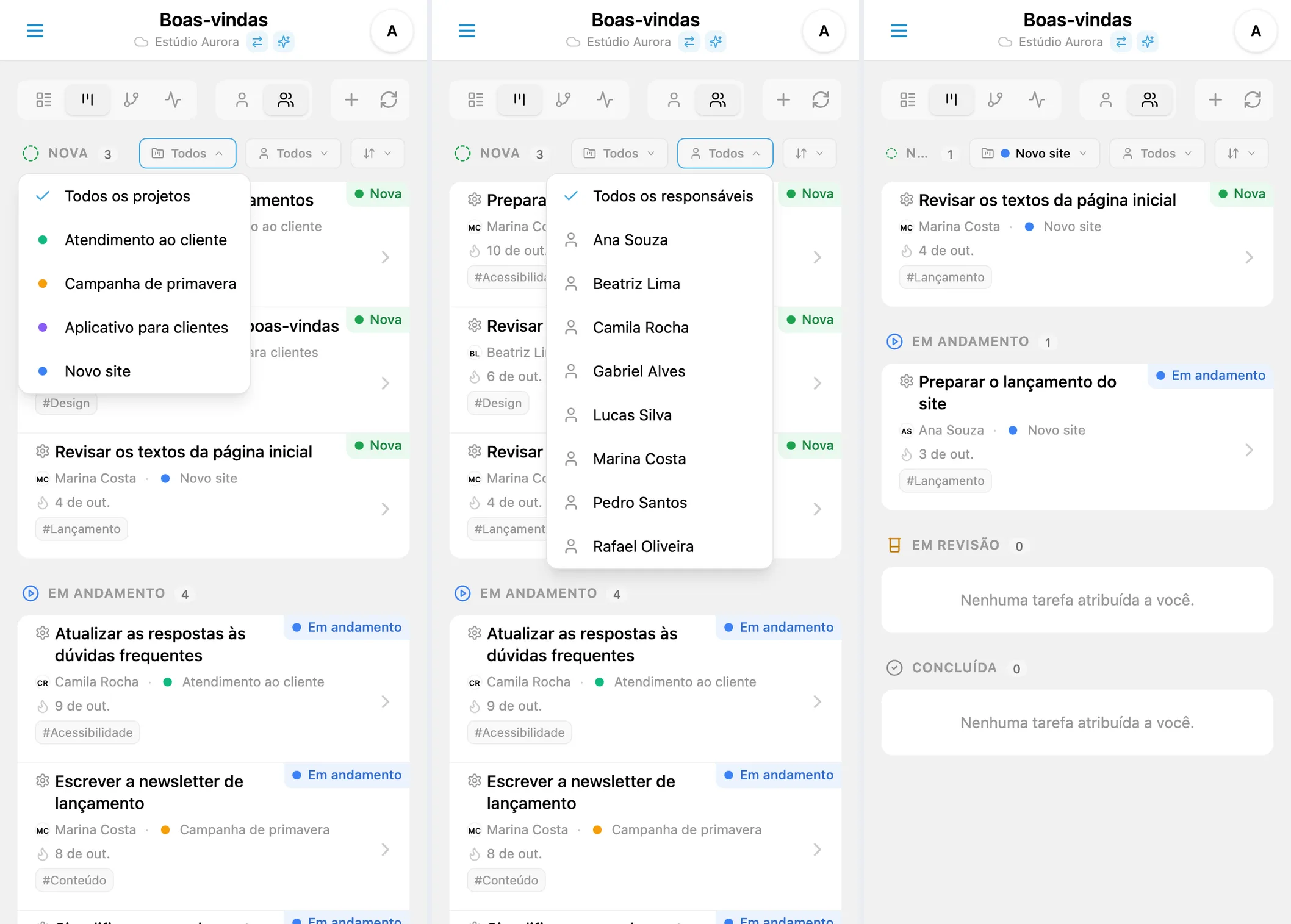Show only my tasks in left panel
Image resolution: width=1291 pixels, height=924 pixels.
[x=242, y=99]
